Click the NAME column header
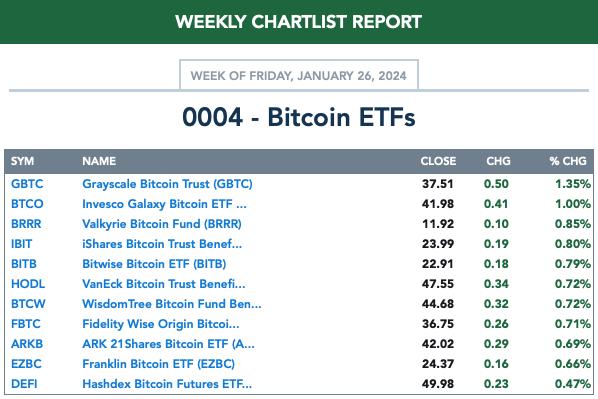 tap(99, 161)
